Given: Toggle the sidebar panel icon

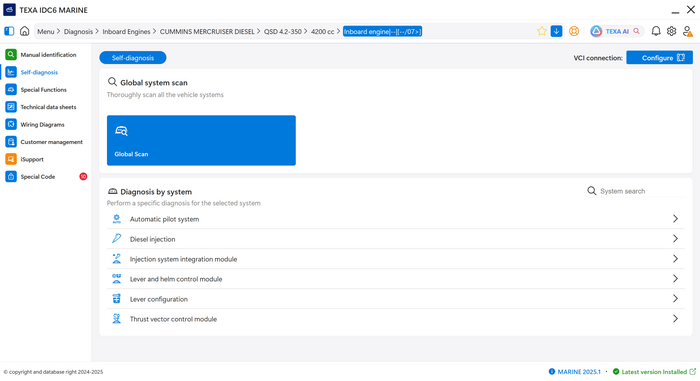Looking at the screenshot, I should [9, 31].
